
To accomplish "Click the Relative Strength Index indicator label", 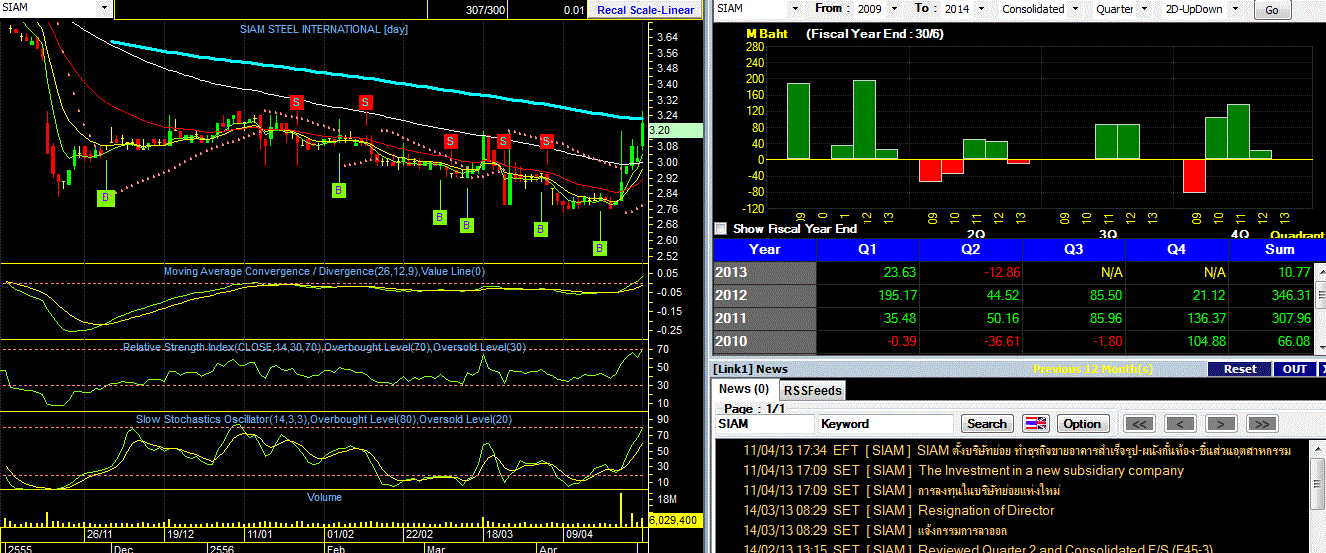I will pos(324,347).
